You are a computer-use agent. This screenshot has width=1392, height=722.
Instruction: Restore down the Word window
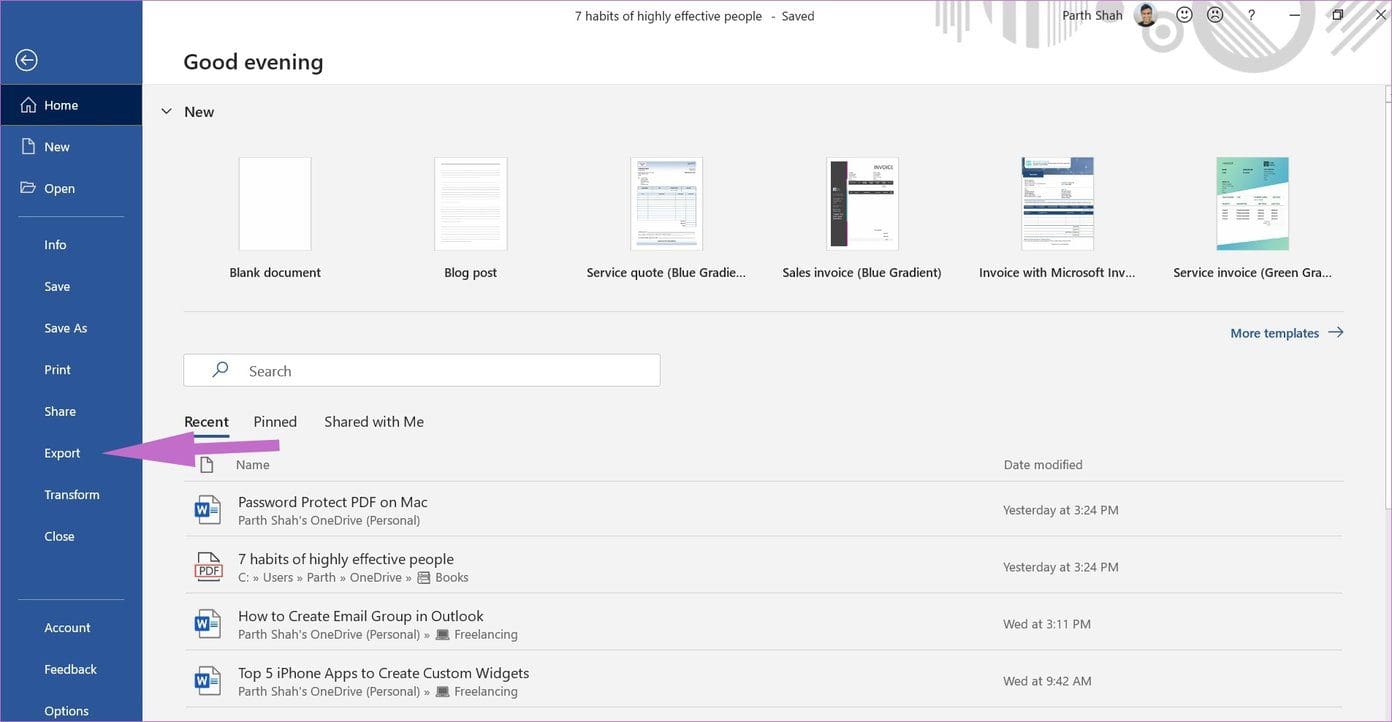point(1338,15)
